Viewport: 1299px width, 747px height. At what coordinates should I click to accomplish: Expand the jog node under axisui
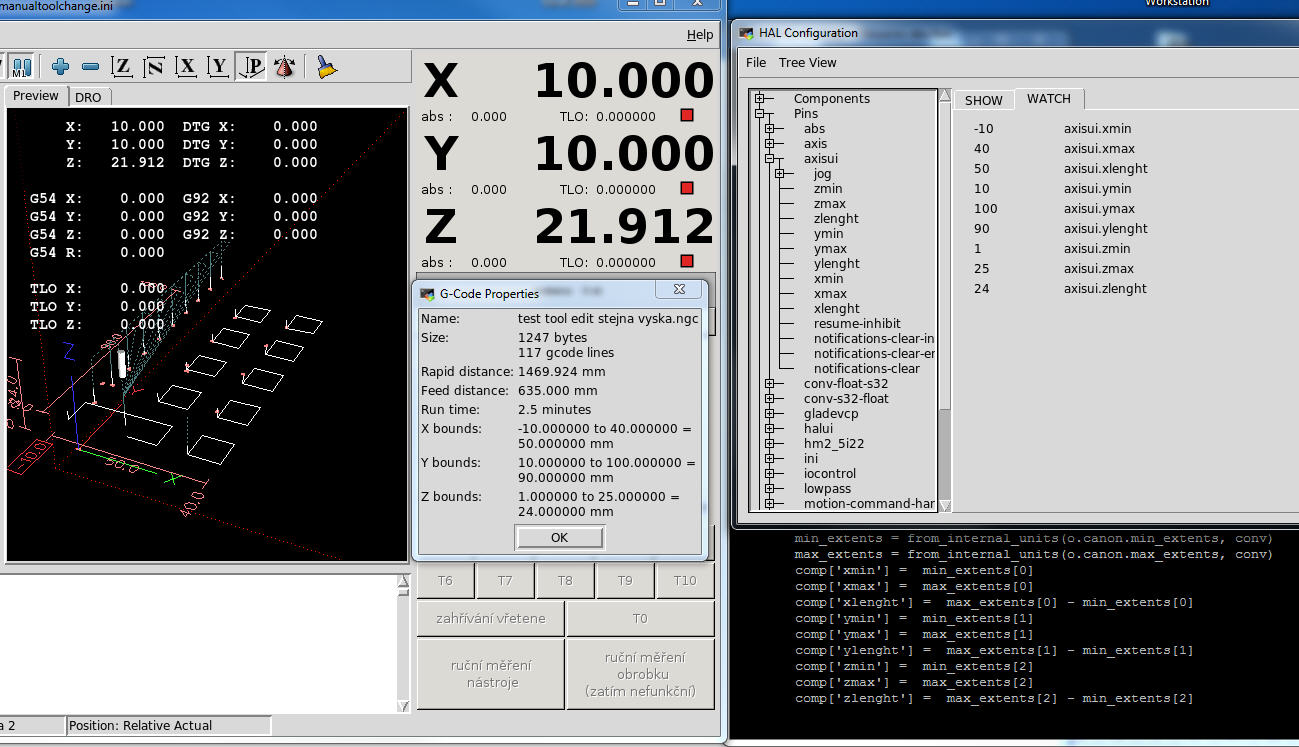780,174
